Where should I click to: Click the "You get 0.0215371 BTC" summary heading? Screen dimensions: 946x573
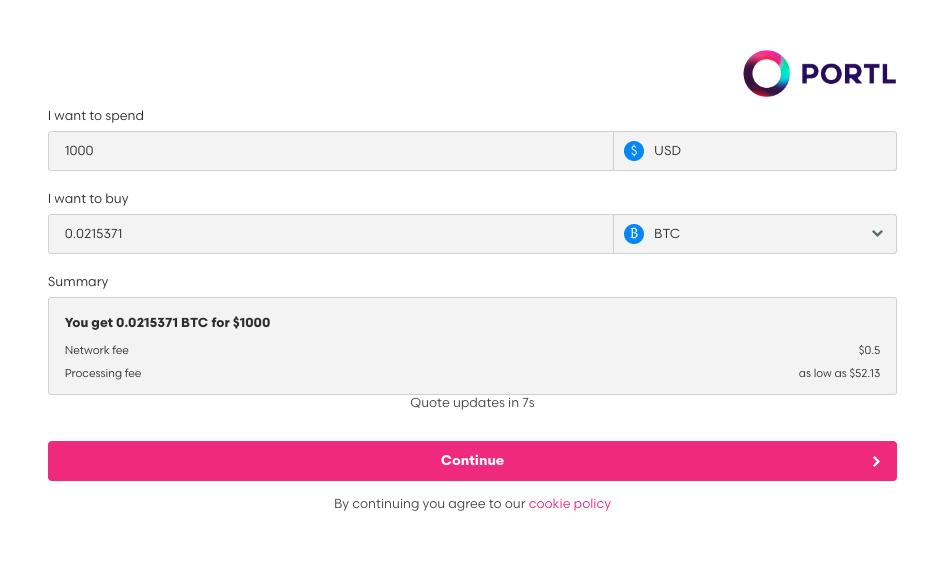[167, 323]
